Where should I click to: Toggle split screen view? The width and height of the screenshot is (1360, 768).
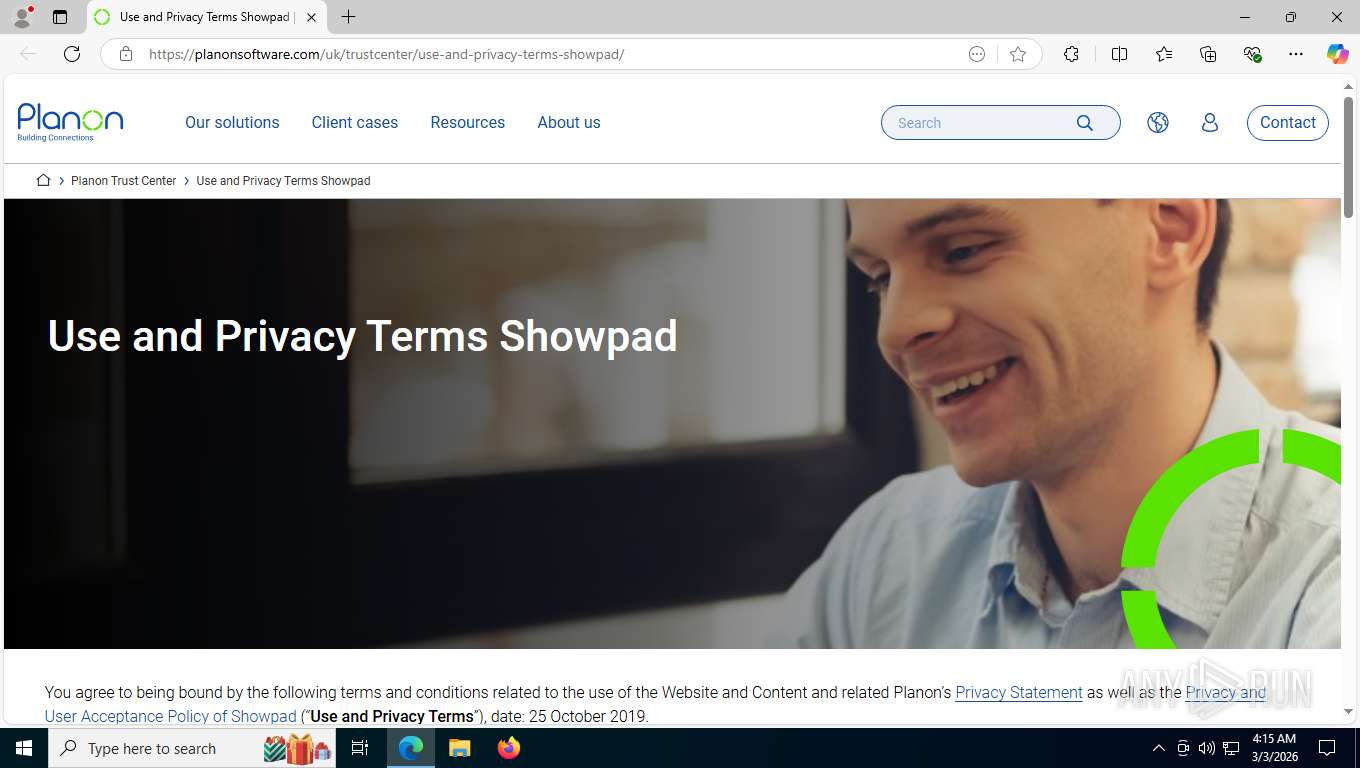pos(1119,54)
